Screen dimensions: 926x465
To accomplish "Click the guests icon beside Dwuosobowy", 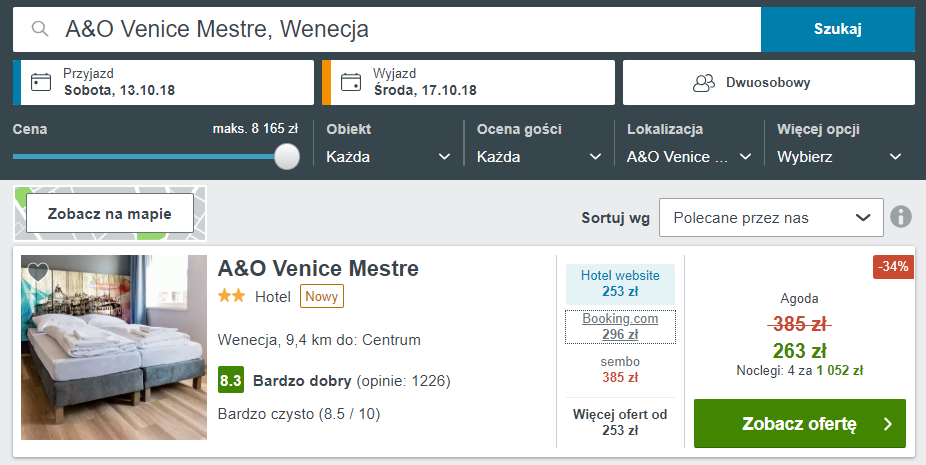I will pyautogui.click(x=703, y=83).
